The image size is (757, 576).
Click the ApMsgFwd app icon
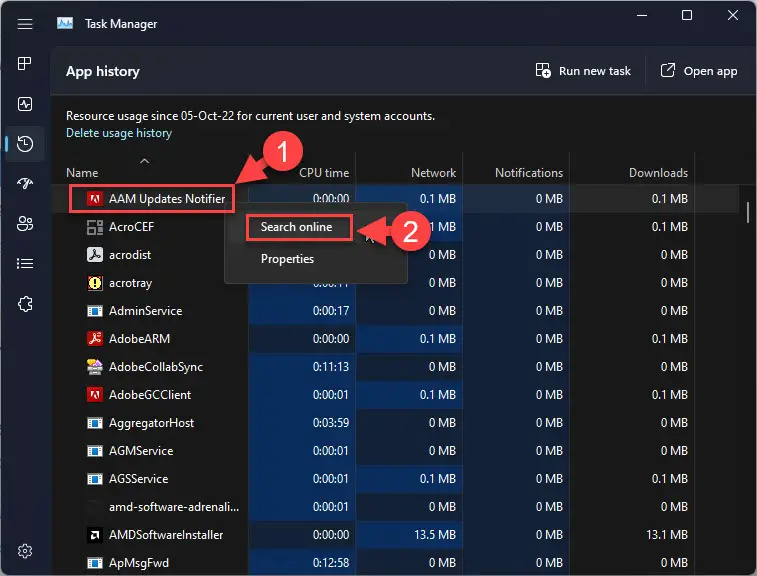tap(95, 563)
